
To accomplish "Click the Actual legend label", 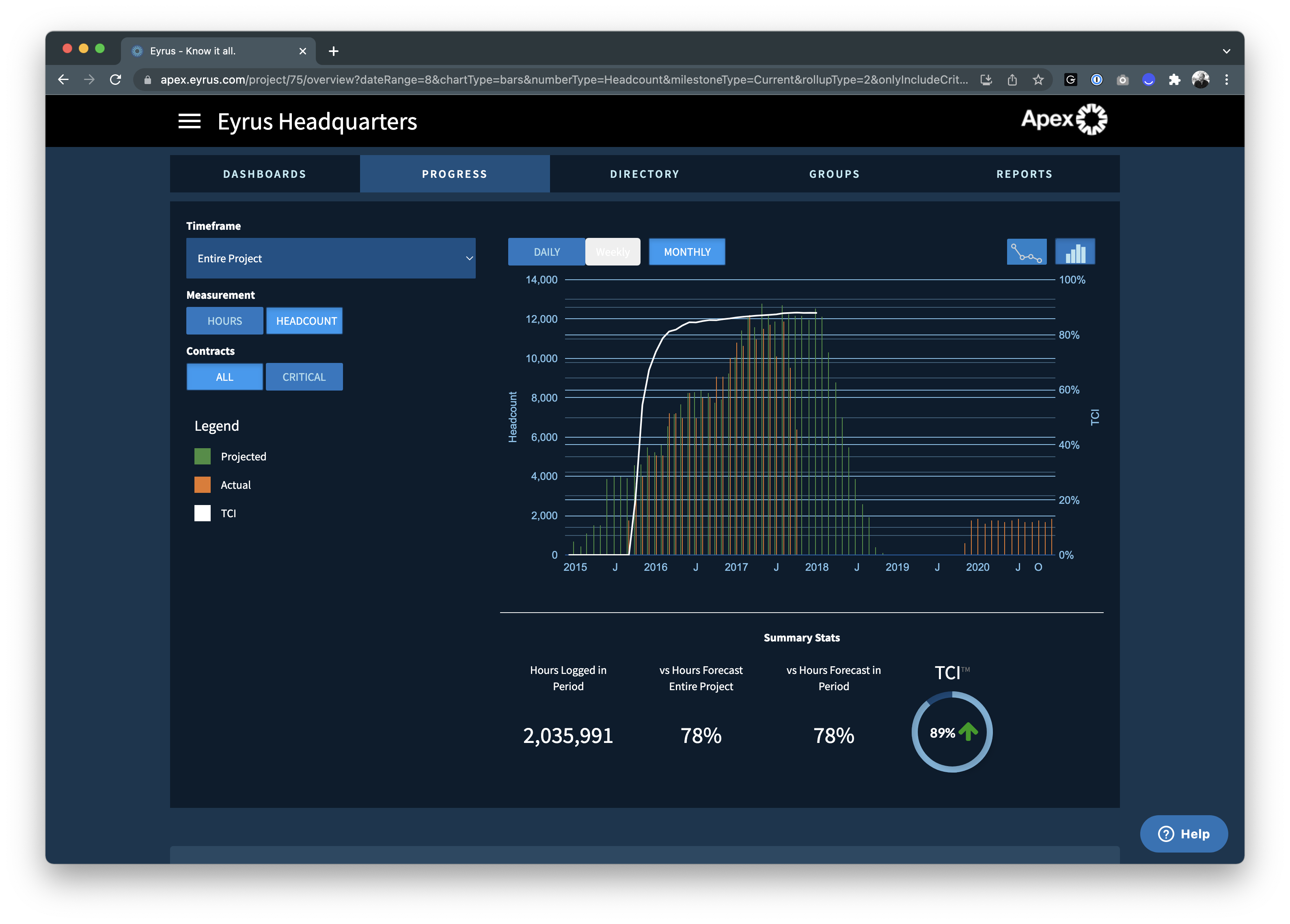I will click(235, 485).
